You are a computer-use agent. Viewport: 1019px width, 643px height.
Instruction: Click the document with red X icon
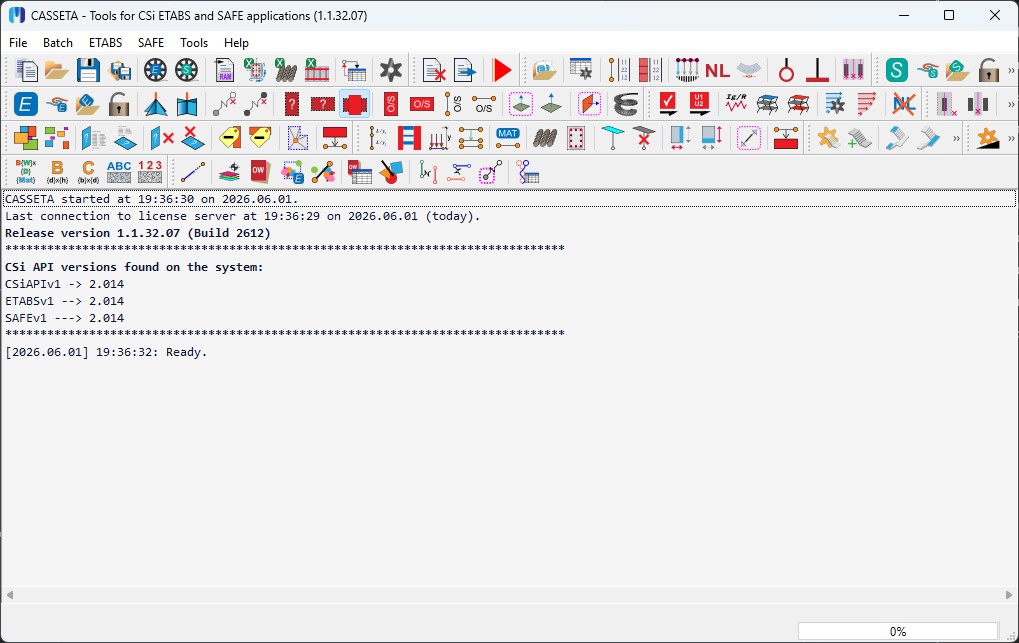(x=433, y=70)
